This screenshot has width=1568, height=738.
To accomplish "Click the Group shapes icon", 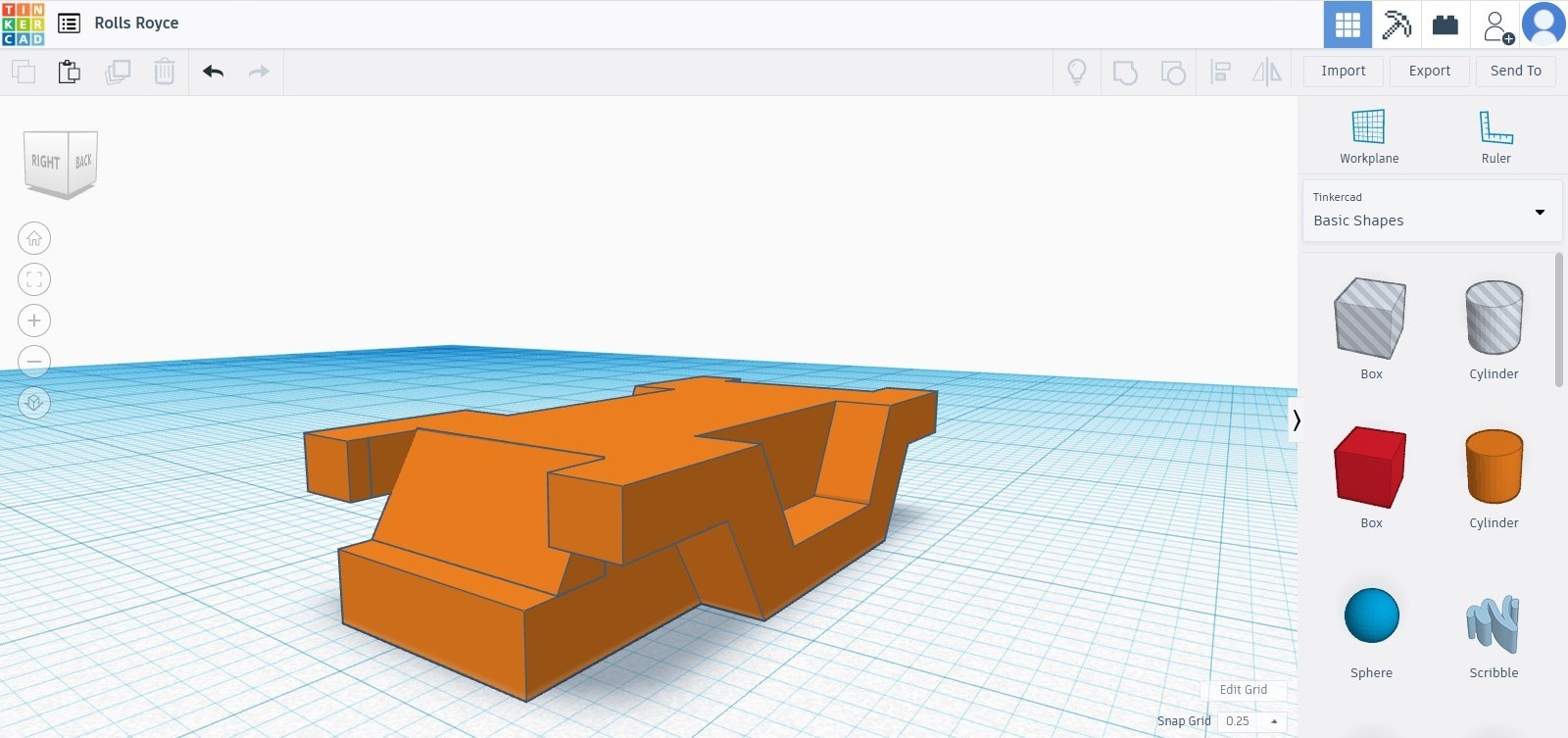I will (1125, 72).
